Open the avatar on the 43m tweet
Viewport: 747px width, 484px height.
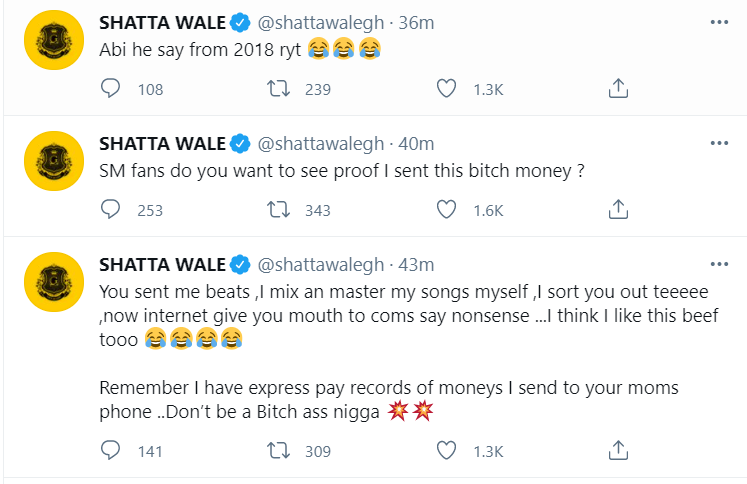click(51, 280)
